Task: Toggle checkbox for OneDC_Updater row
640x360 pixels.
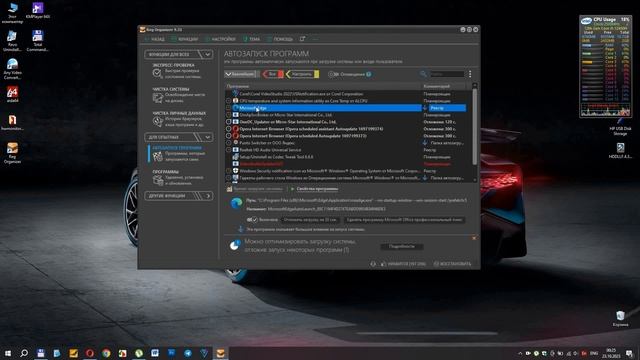Action: 229,122
